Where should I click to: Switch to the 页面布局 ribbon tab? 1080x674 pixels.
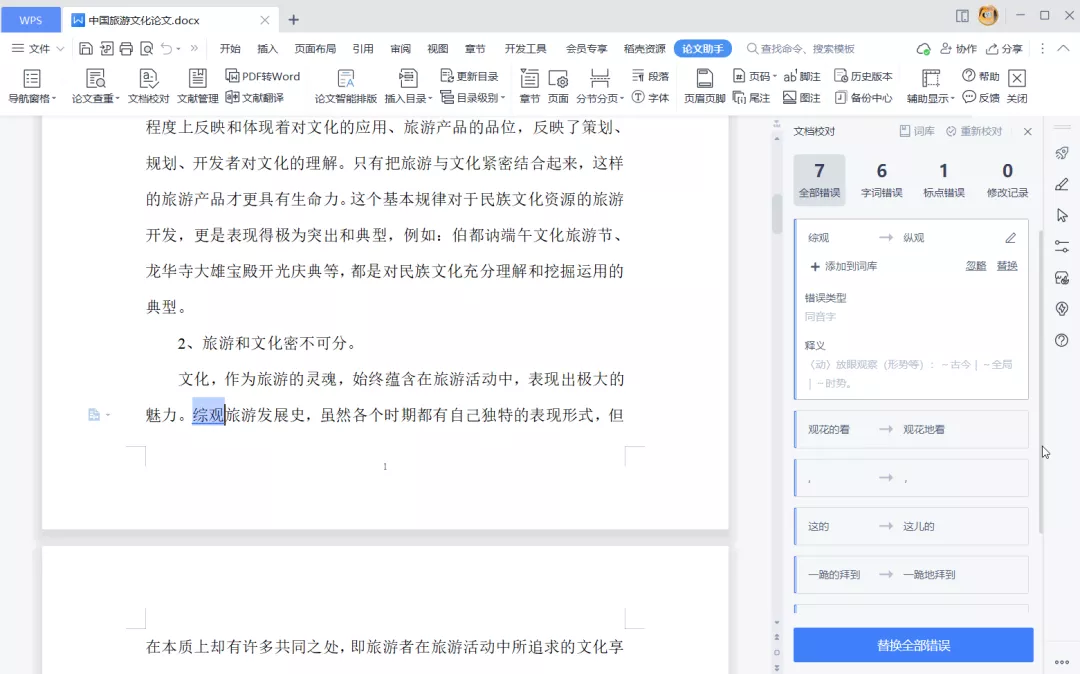click(315, 48)
